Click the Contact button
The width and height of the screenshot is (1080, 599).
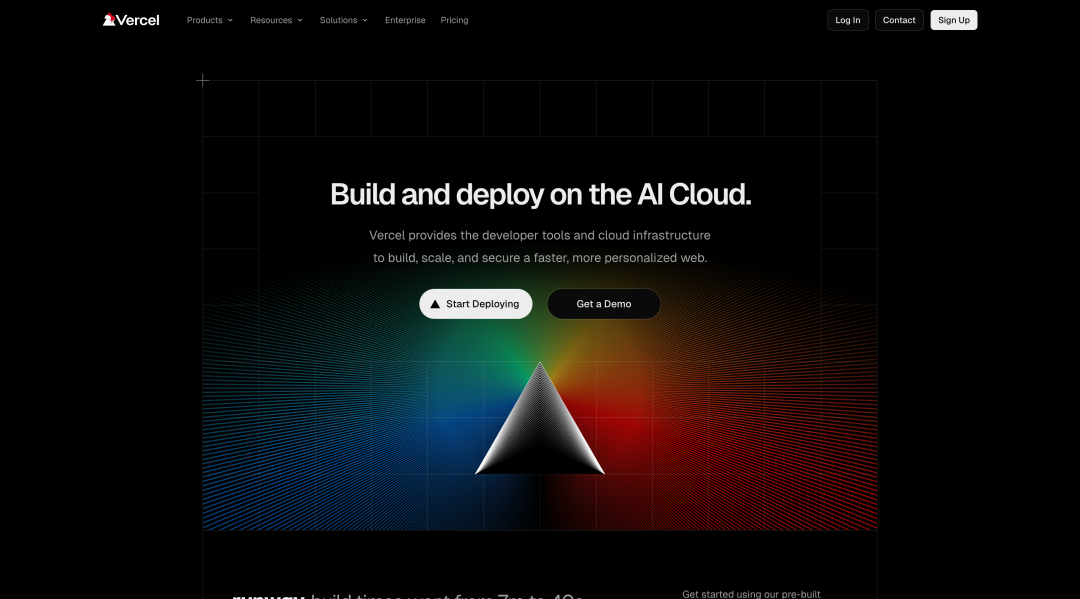(x=899, y=20)
